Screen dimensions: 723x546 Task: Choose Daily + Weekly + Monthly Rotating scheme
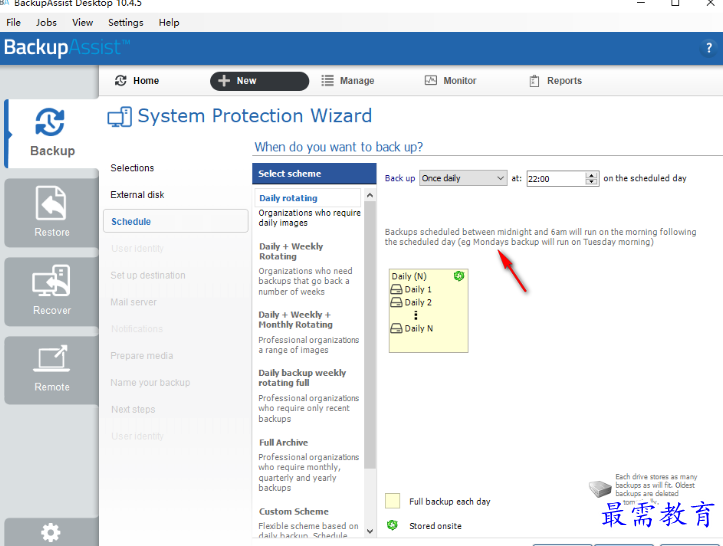[295, 320]
